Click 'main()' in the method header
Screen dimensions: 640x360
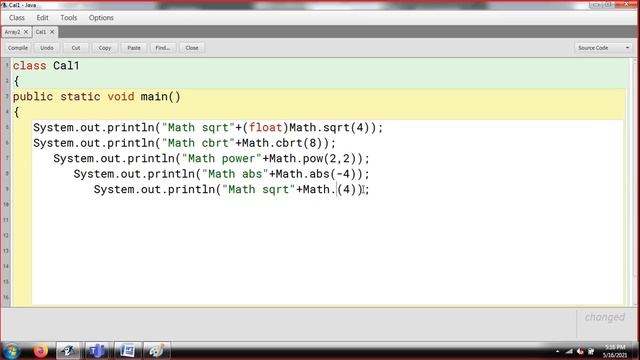coord(160,97)
